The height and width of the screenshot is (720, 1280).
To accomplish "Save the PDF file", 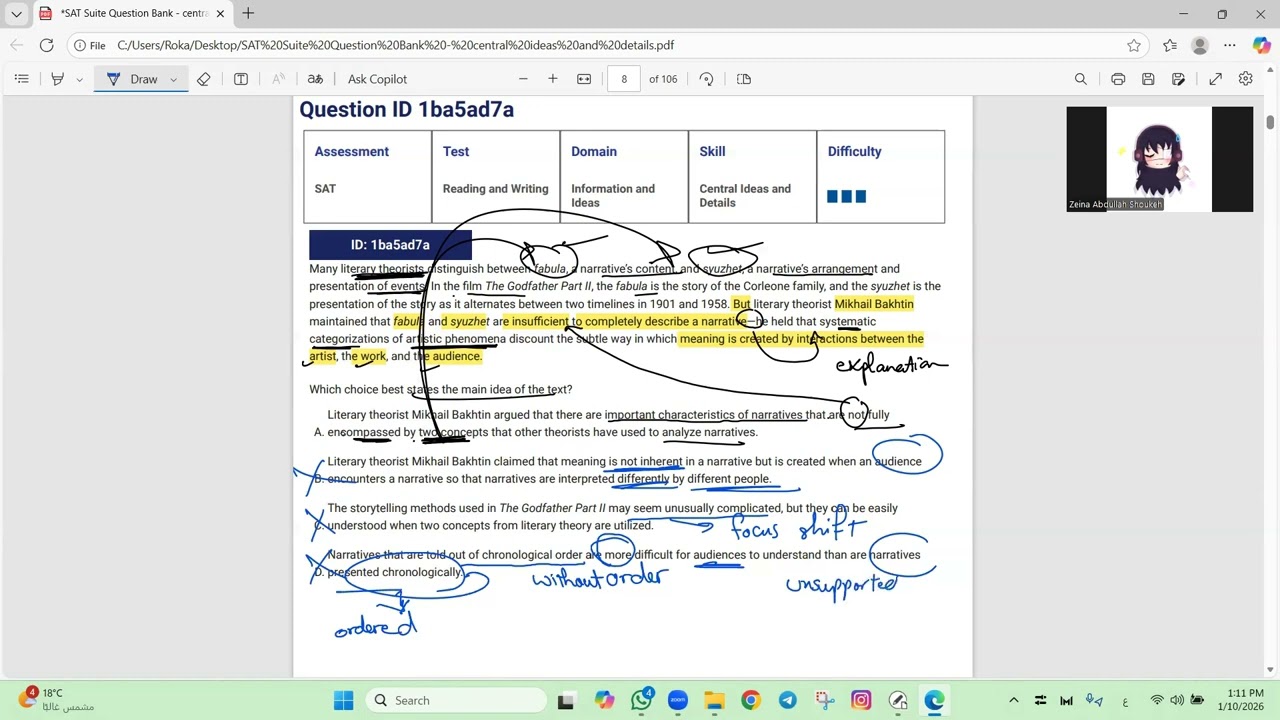I will pos(1148,79).
